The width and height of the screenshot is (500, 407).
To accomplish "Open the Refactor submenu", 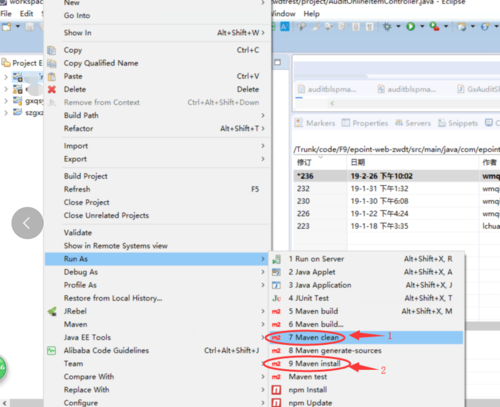I will click(157, 129).
